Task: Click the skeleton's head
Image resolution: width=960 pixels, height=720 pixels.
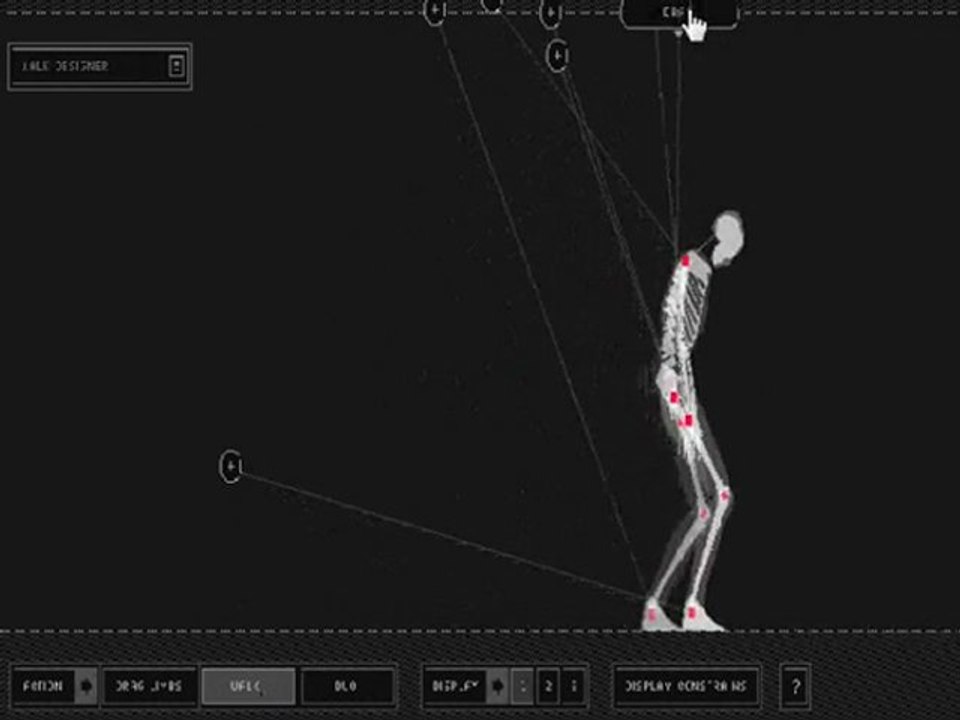Action: pos(728,238)
